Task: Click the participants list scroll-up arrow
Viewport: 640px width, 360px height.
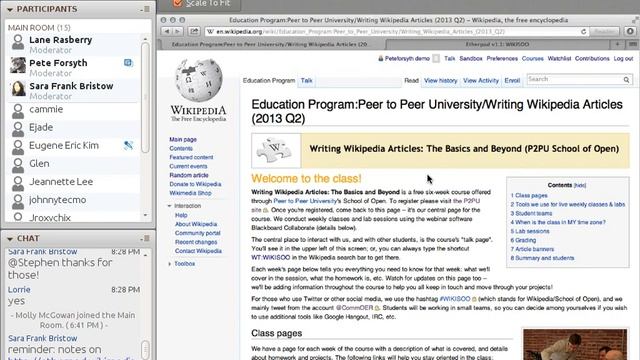Action: (x=145, y=38)
